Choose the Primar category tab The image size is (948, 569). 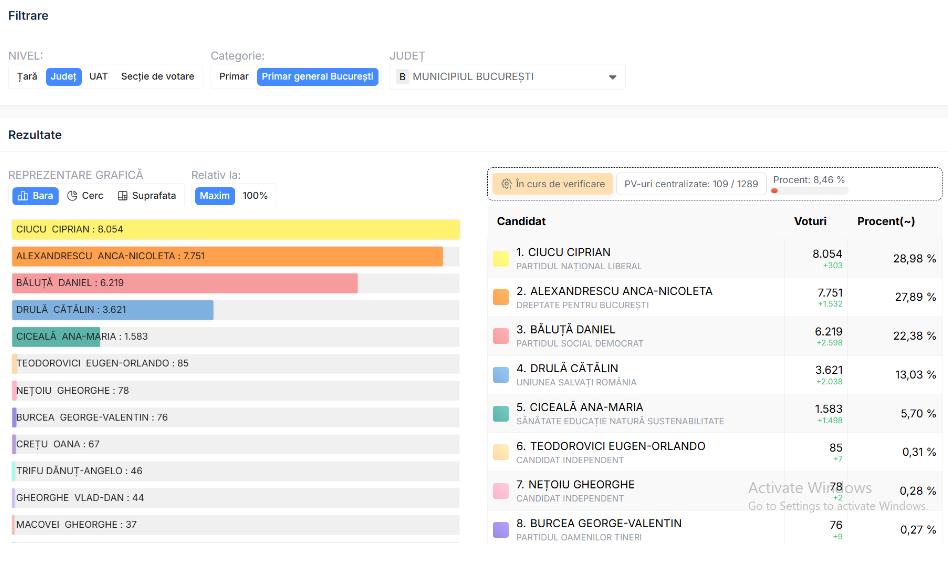(x=234, y=77)
